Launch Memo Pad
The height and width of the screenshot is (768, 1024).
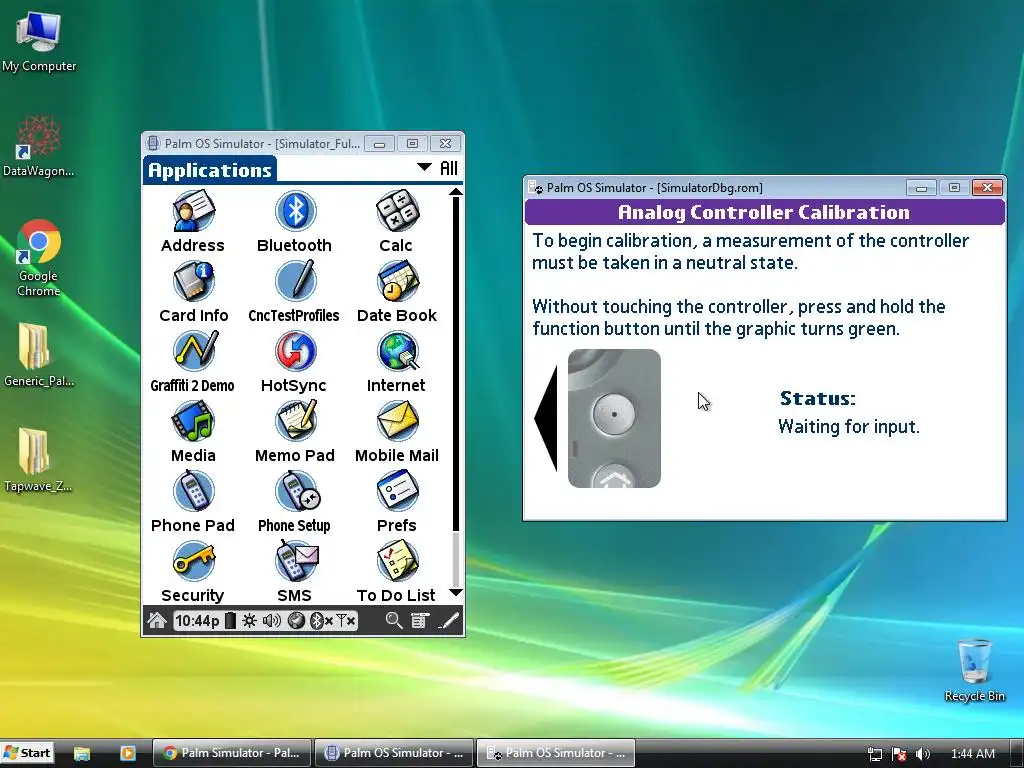pyautogui.click(x=295, y=431)
